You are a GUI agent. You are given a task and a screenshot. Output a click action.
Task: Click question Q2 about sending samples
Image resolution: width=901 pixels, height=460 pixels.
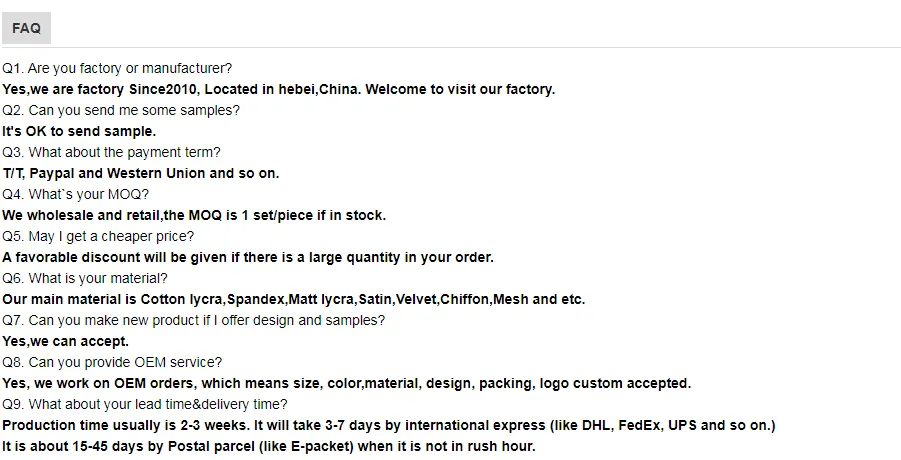click(x=121, y=110)
